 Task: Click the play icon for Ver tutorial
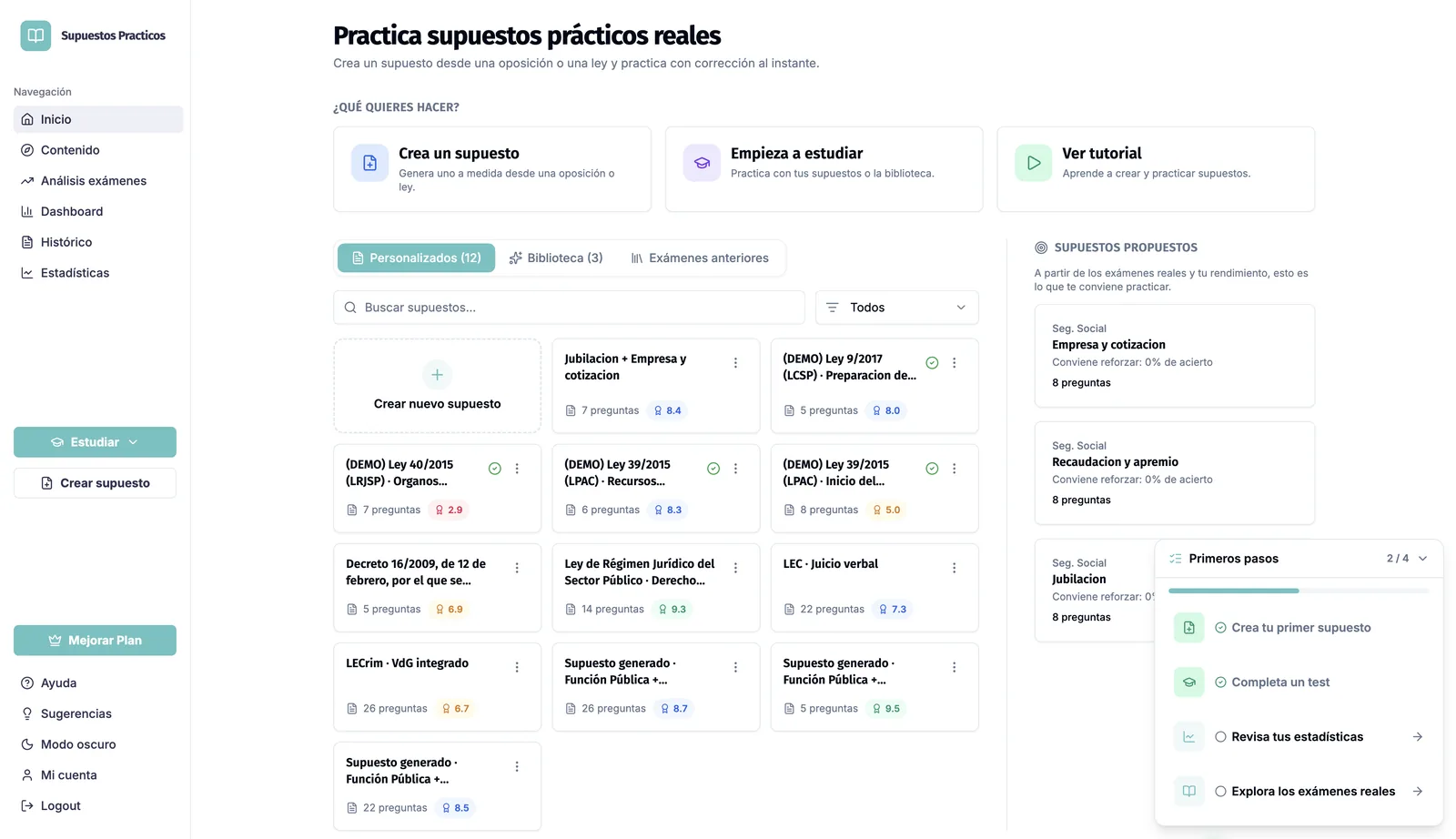pos(1034,163)
